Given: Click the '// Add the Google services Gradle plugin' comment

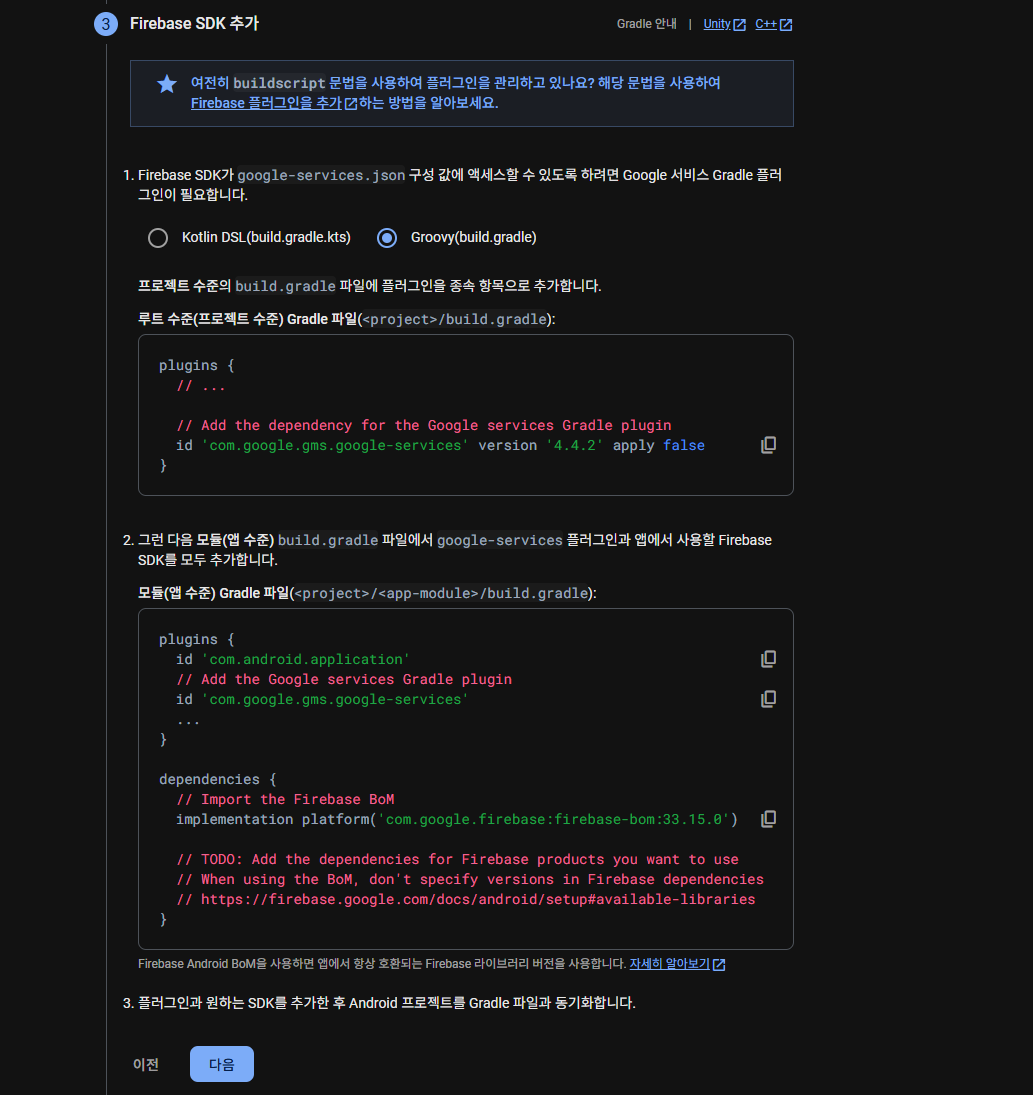Looking at the screenshot, I should 344,679.
